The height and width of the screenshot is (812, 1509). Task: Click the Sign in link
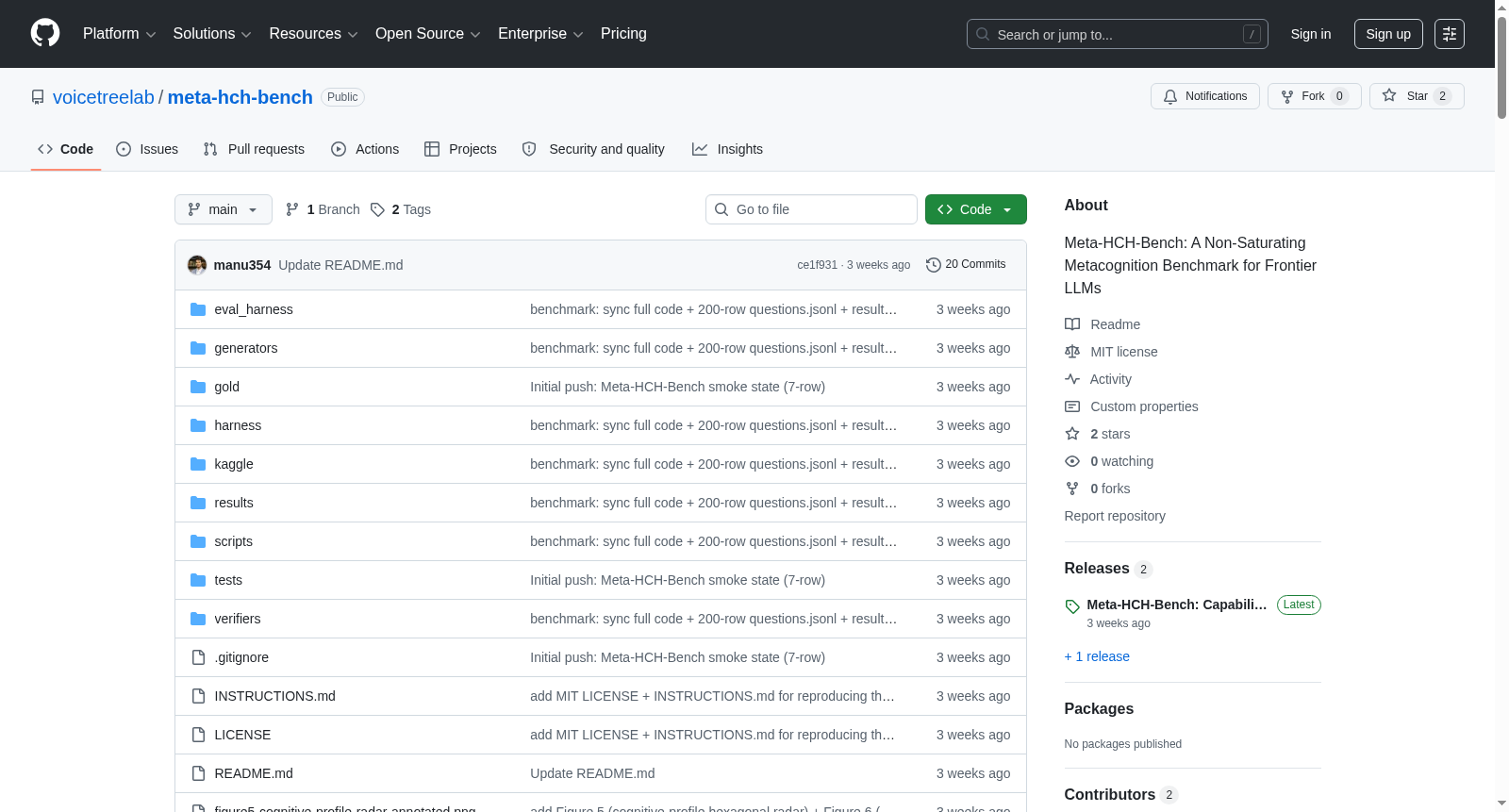coord(1311,34)
